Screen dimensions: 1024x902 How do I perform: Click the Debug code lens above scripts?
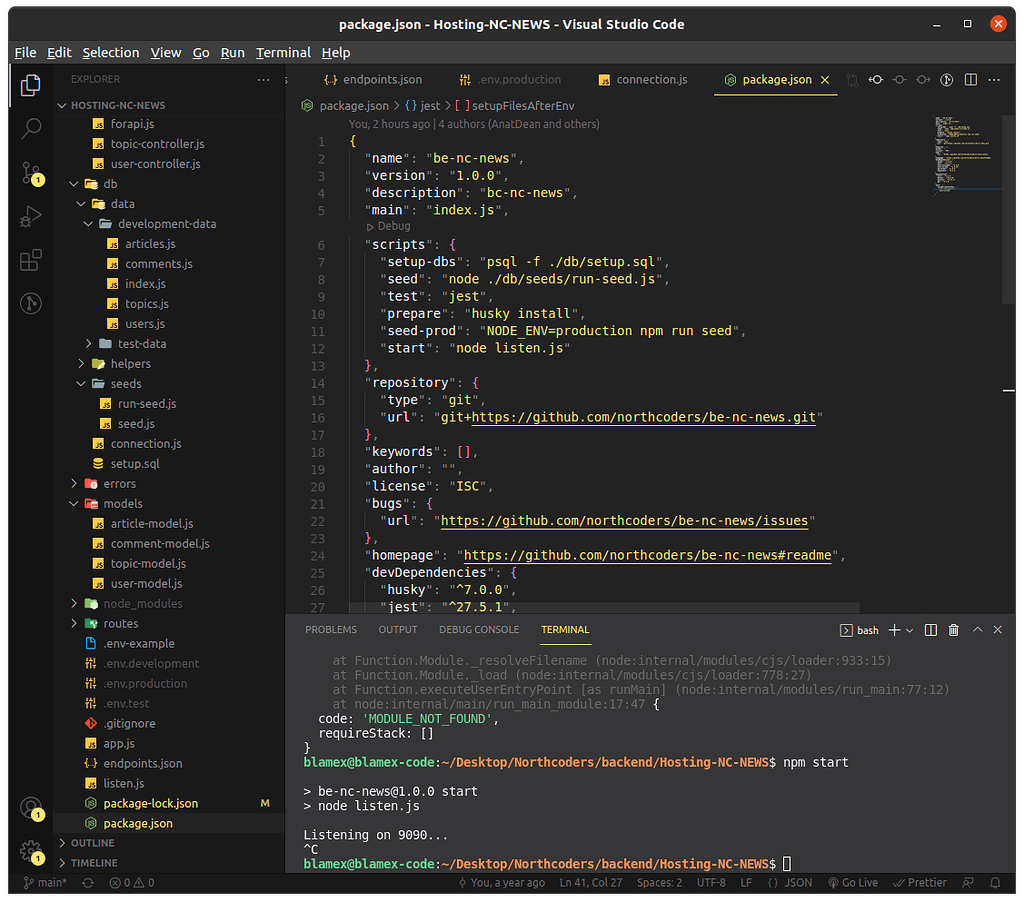pyautogui.click(x=393, y=227)
